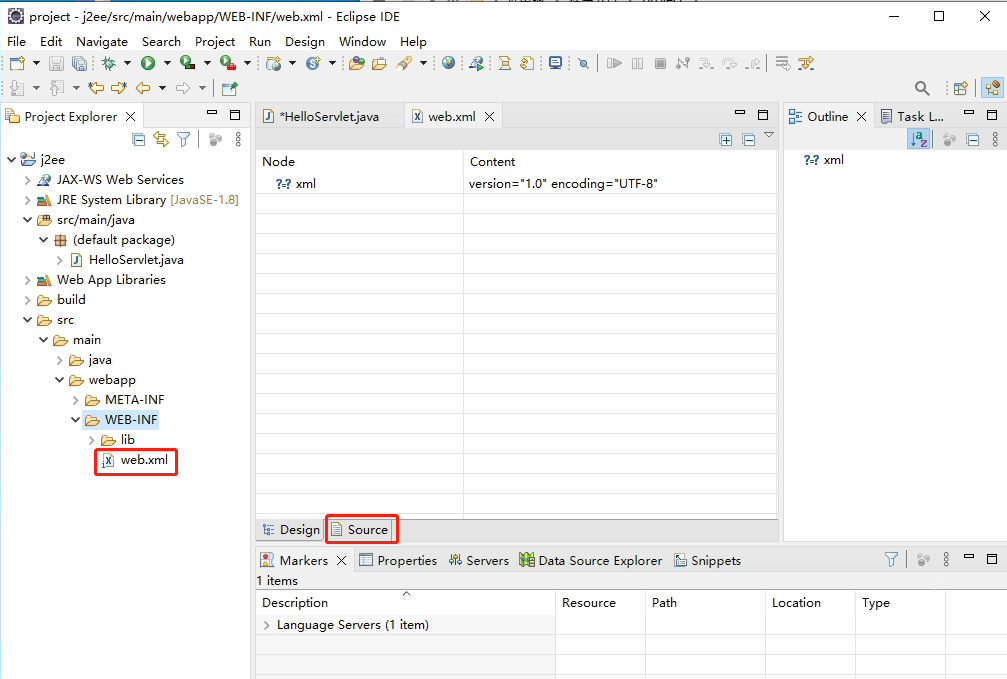Switch to Design tab of web.xml
Viewport: 1007px width, 679px height.
pos(292,529)
